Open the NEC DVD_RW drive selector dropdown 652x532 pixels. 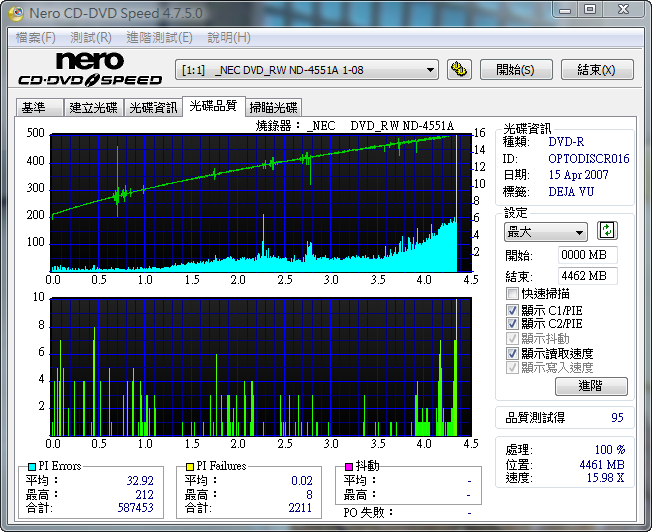click(x=307, y=70)
